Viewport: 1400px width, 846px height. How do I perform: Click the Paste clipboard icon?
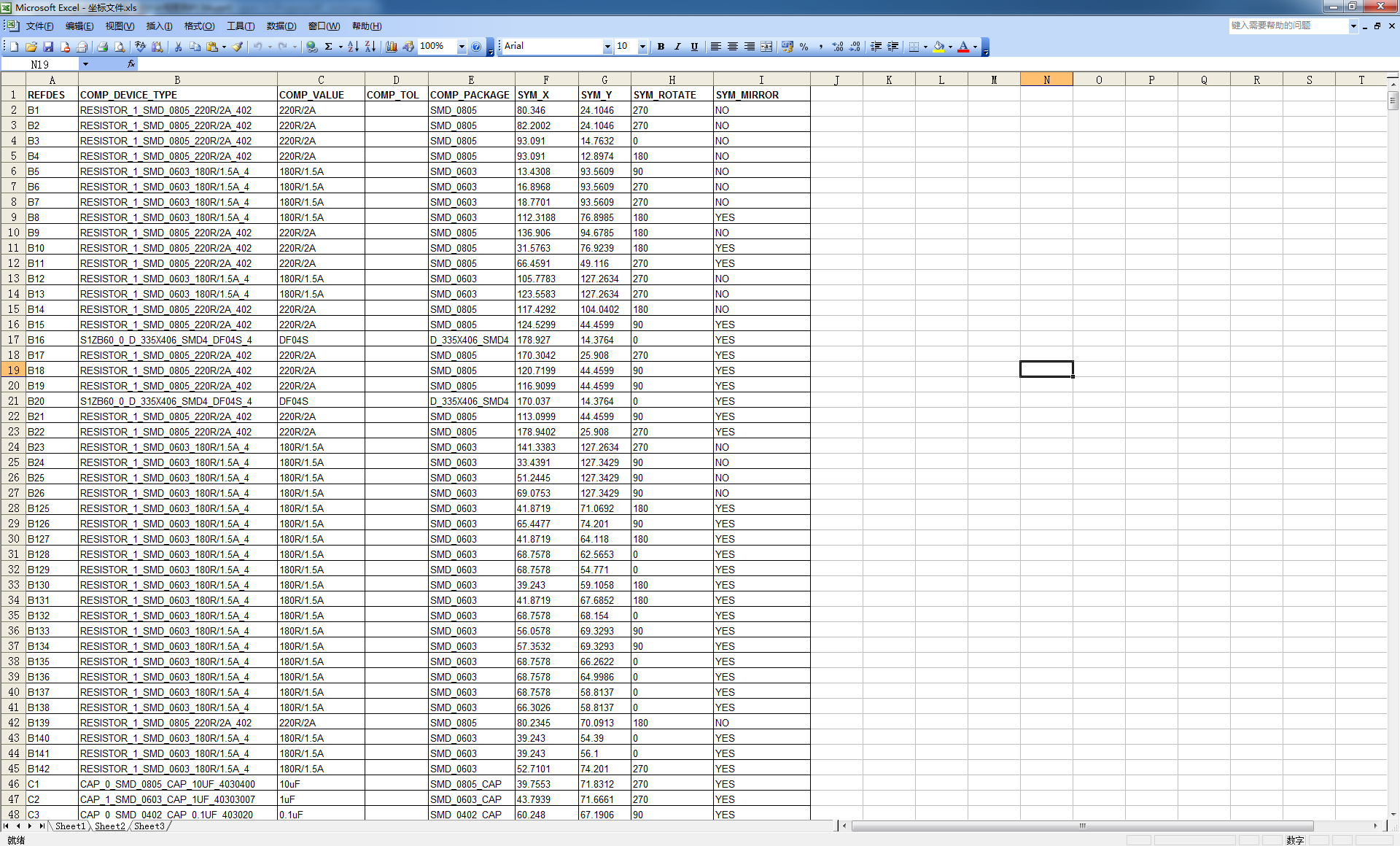pos(212,47)
